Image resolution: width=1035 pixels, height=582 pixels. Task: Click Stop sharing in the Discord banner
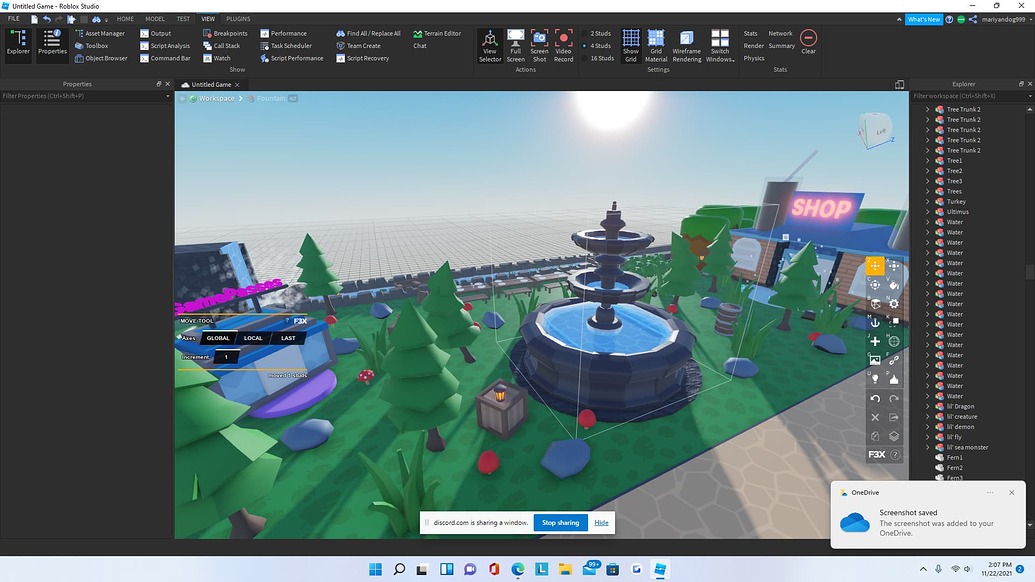(560, 522)
